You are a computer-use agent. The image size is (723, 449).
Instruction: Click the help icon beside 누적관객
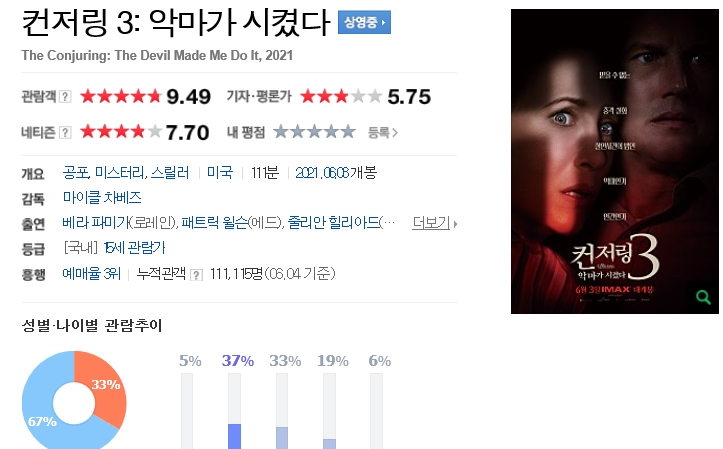197,275
